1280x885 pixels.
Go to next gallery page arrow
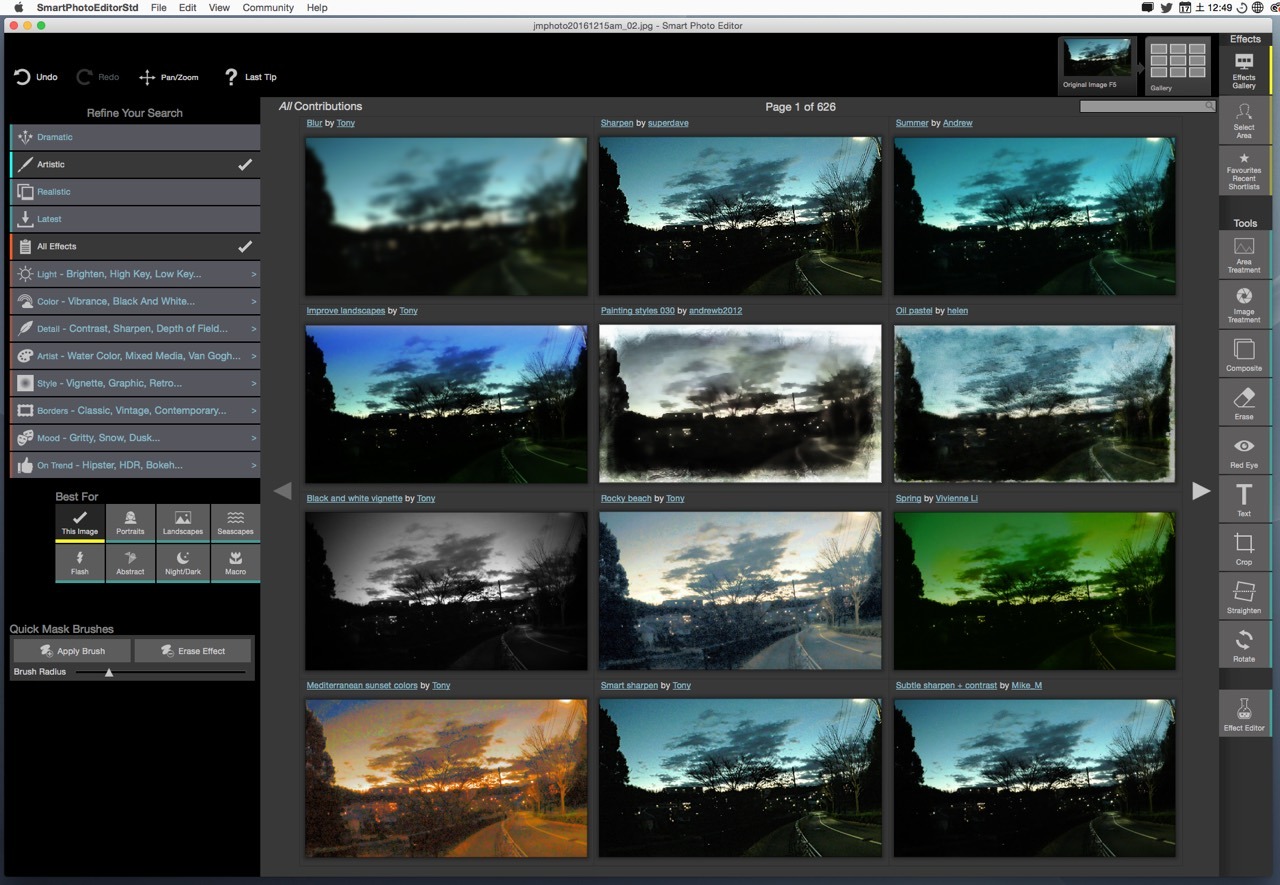pyautogui.click(x=1201, y=490)
